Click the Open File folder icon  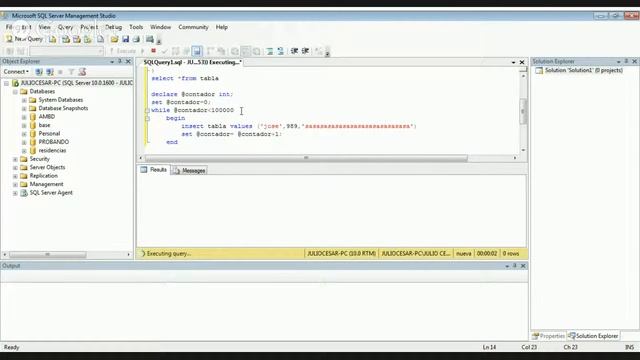click(114, 39)
